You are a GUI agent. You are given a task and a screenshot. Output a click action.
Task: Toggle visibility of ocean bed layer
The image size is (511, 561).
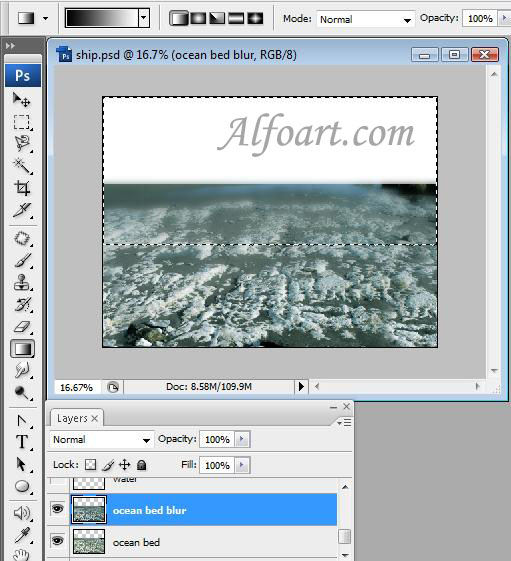(57, 540)
